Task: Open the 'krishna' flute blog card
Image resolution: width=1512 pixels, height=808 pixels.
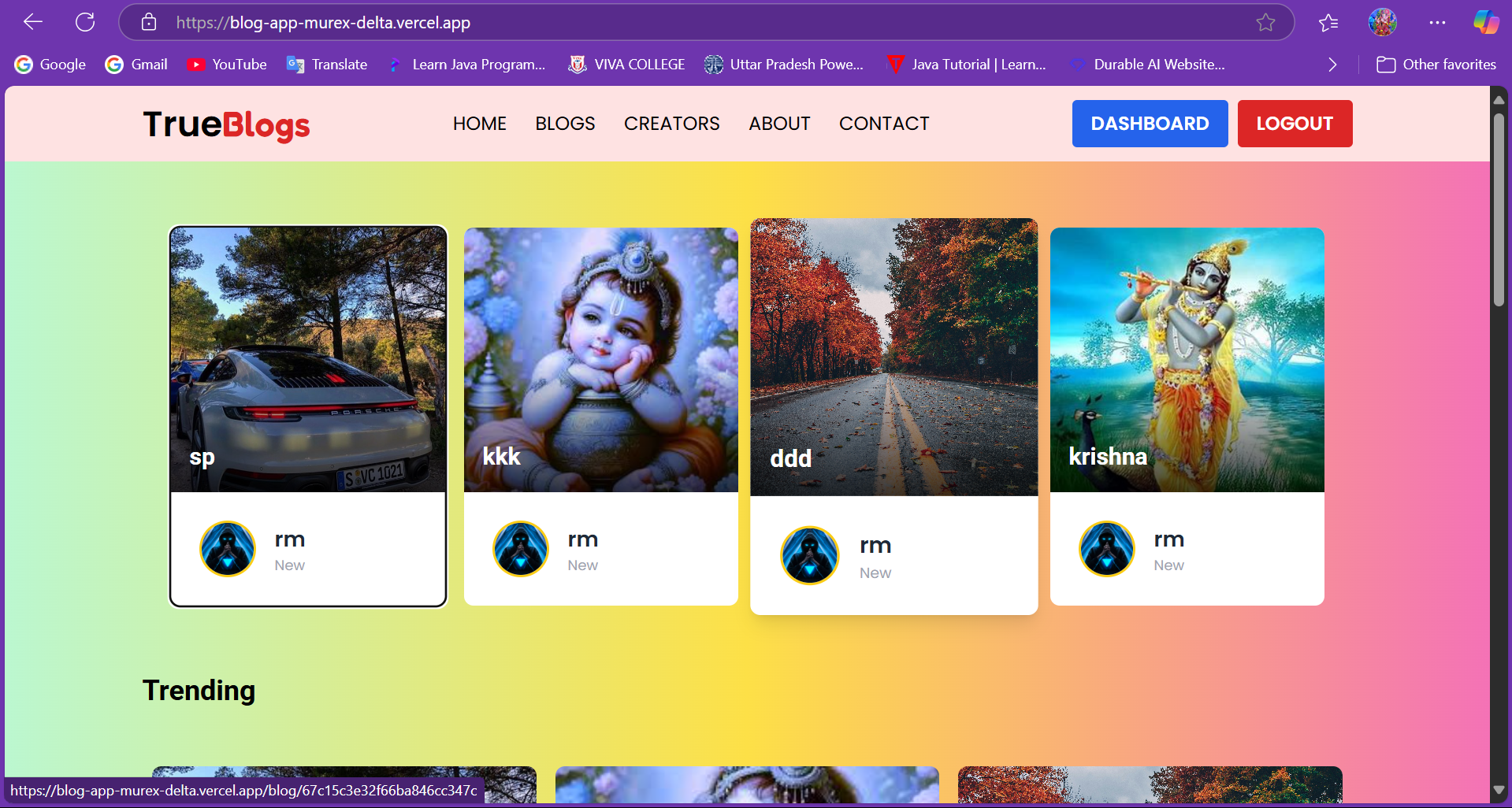Action: click(x=1187, y=417)
